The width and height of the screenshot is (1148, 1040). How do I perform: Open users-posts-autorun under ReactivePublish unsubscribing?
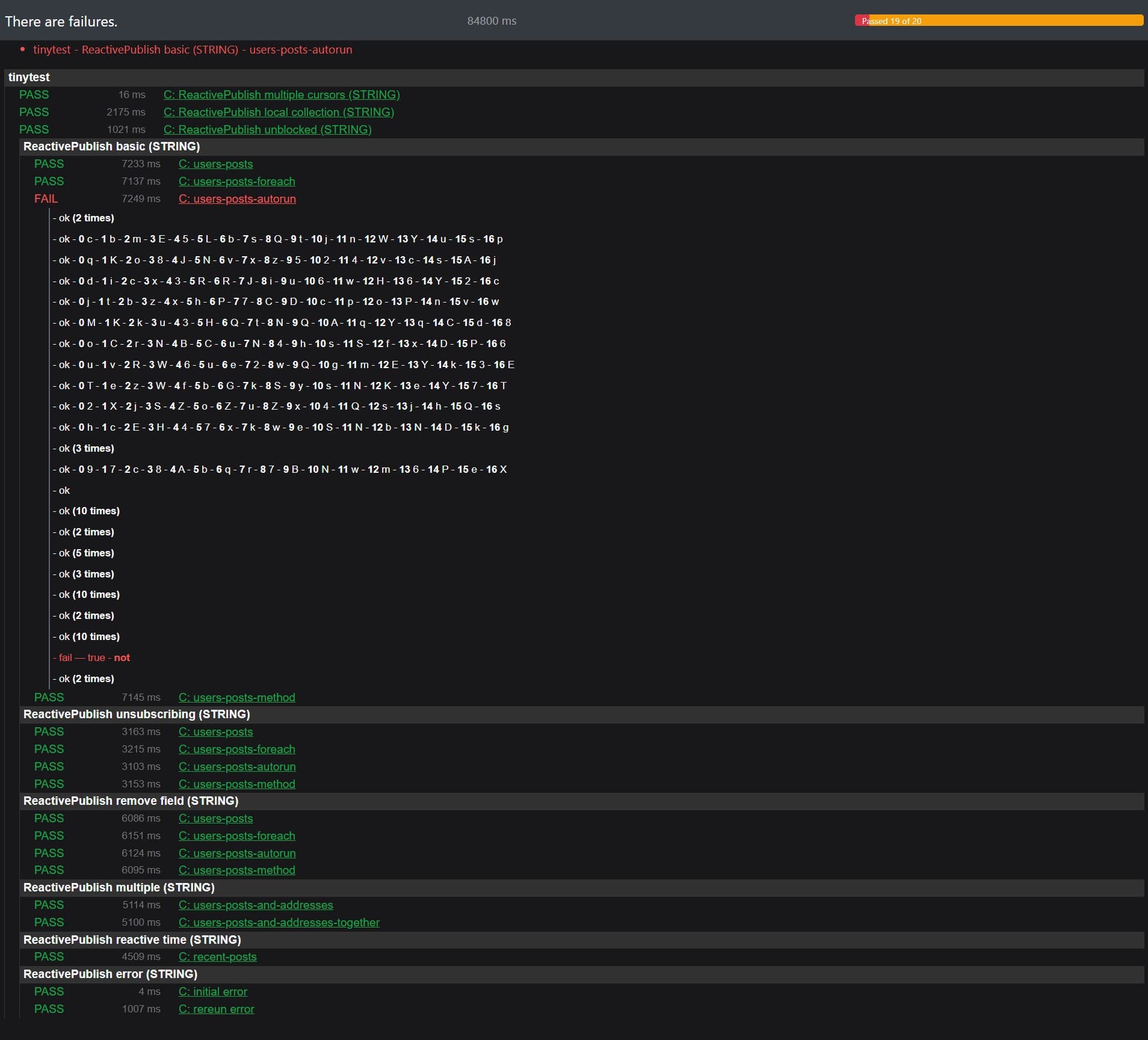pos(237,766)
